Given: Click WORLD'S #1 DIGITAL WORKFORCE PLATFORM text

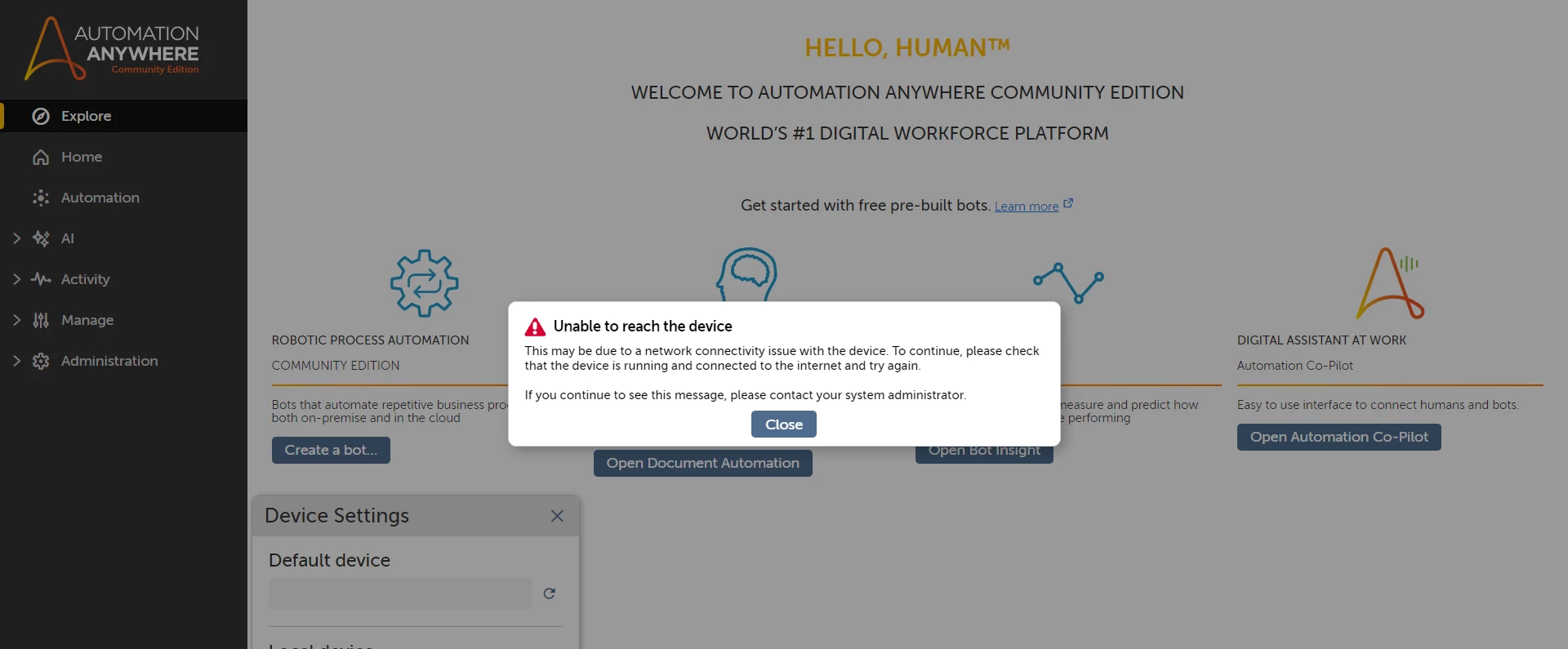Looking at the screenshot, I should (907, 133).
